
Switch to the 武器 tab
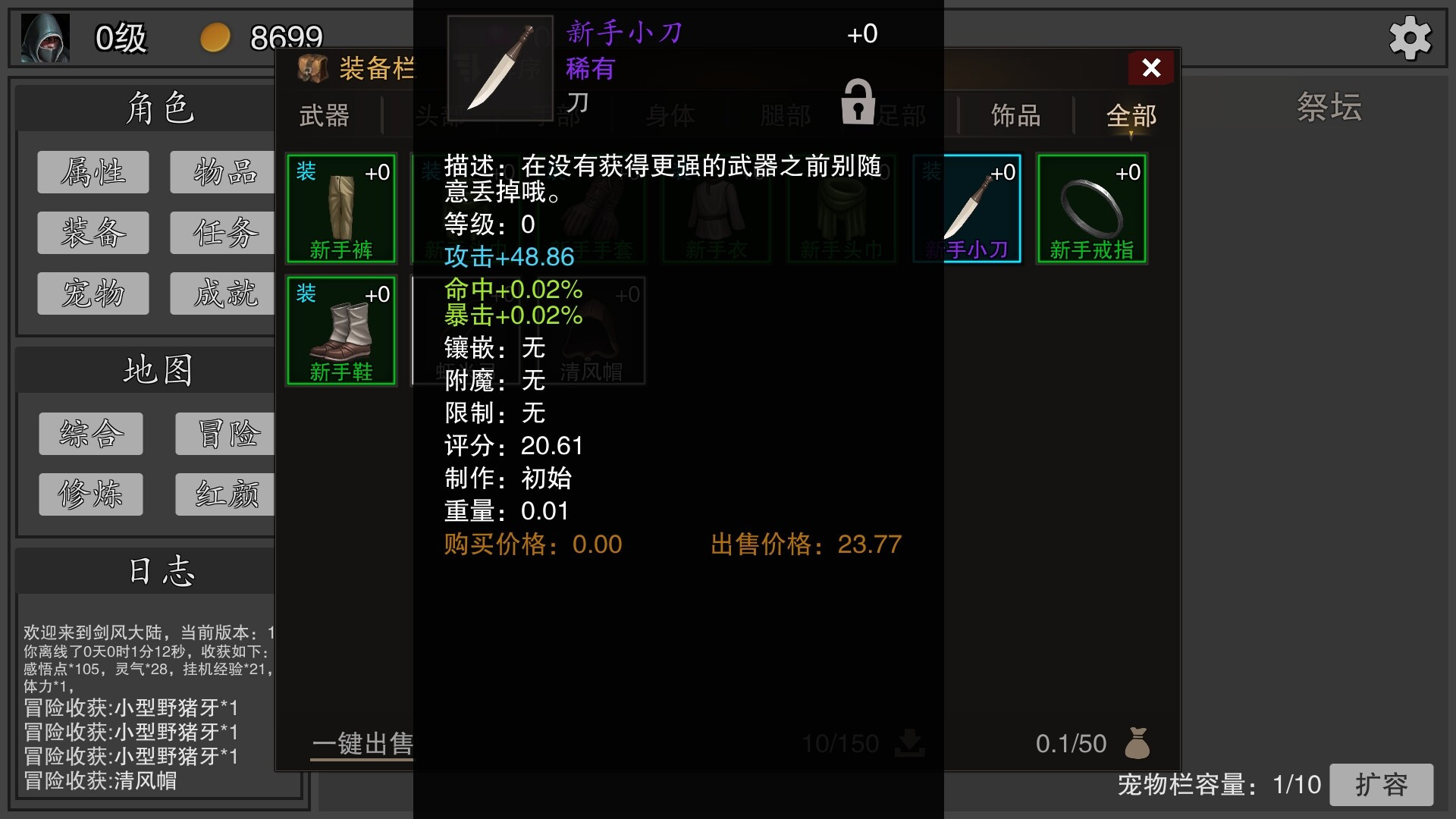point(325,115)
